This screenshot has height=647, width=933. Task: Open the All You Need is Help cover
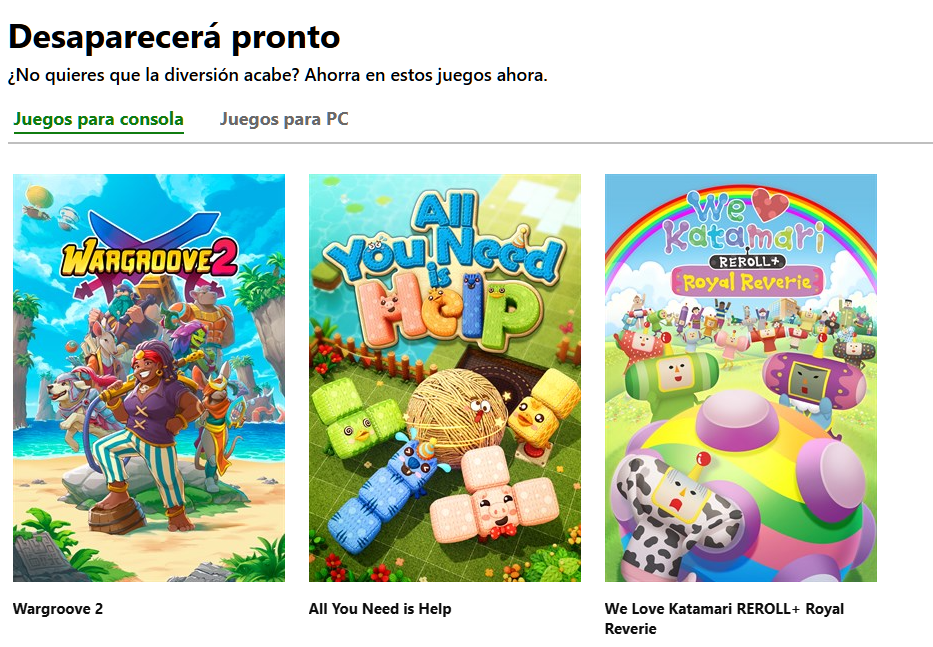[444, 377]
